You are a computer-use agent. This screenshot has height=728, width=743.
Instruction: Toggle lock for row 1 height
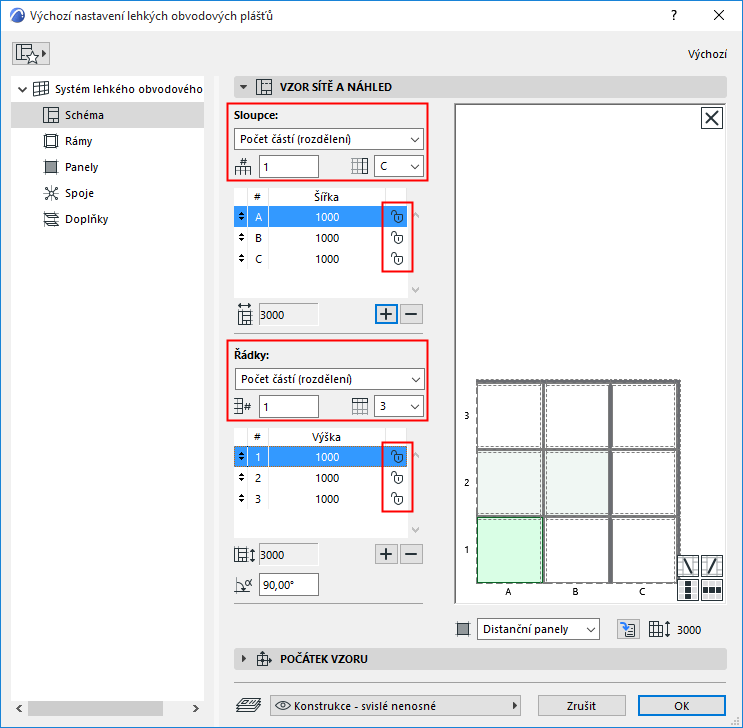click(397, 456)
